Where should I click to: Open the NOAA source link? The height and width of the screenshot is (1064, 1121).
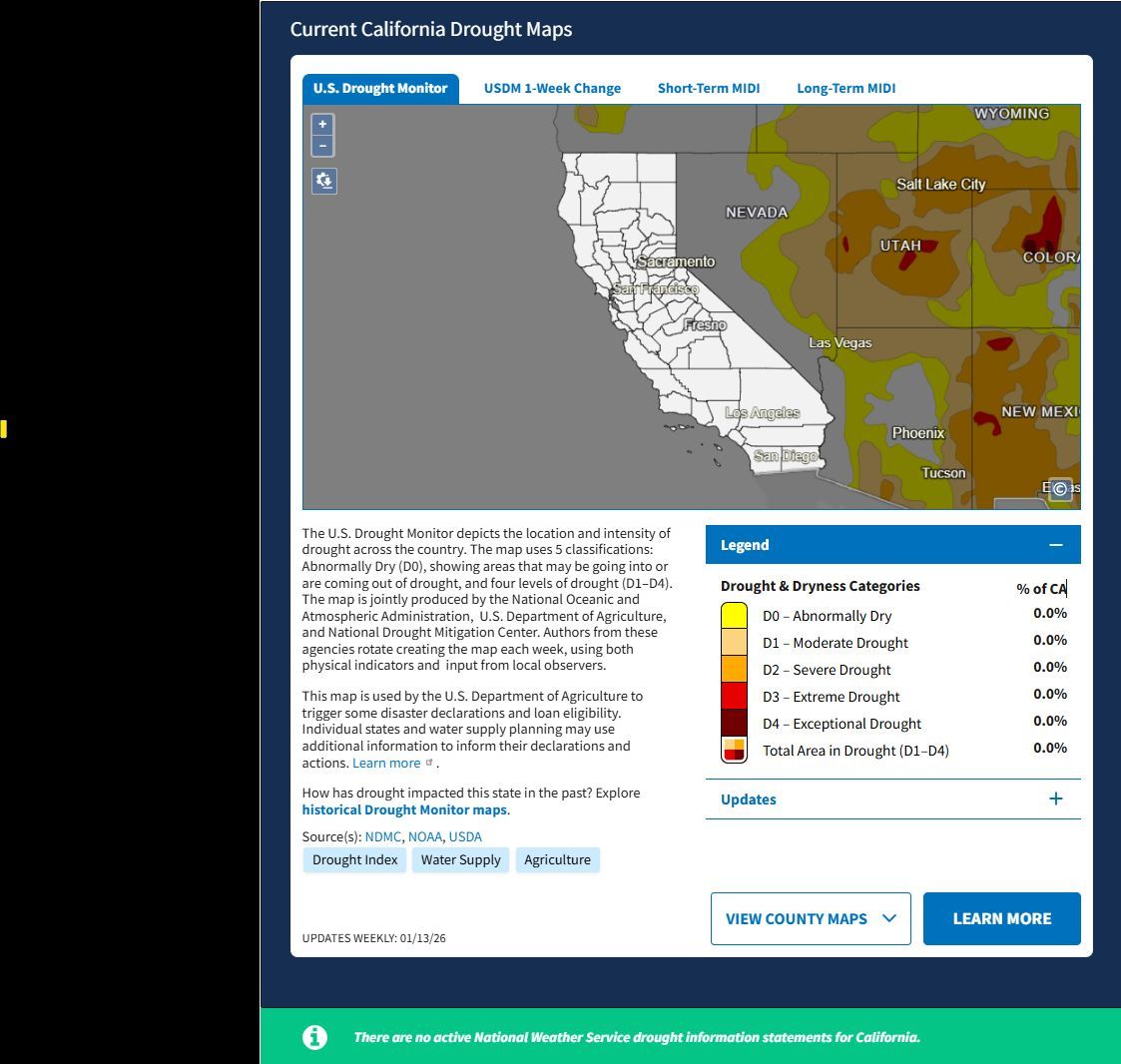pyautogui.click(x=425, y=836)
